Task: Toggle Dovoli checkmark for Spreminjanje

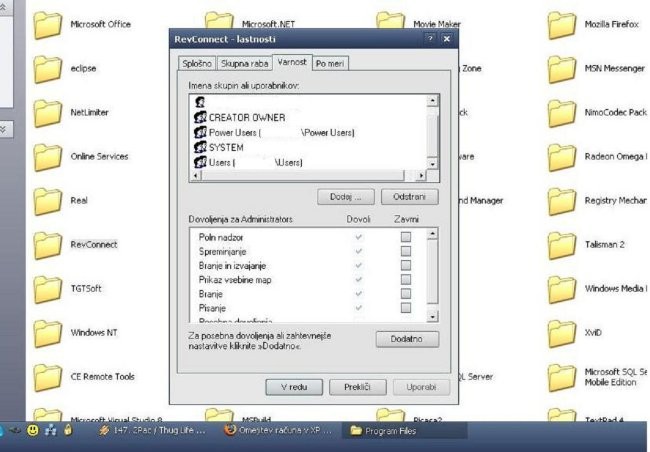Action: pos(359,251)
